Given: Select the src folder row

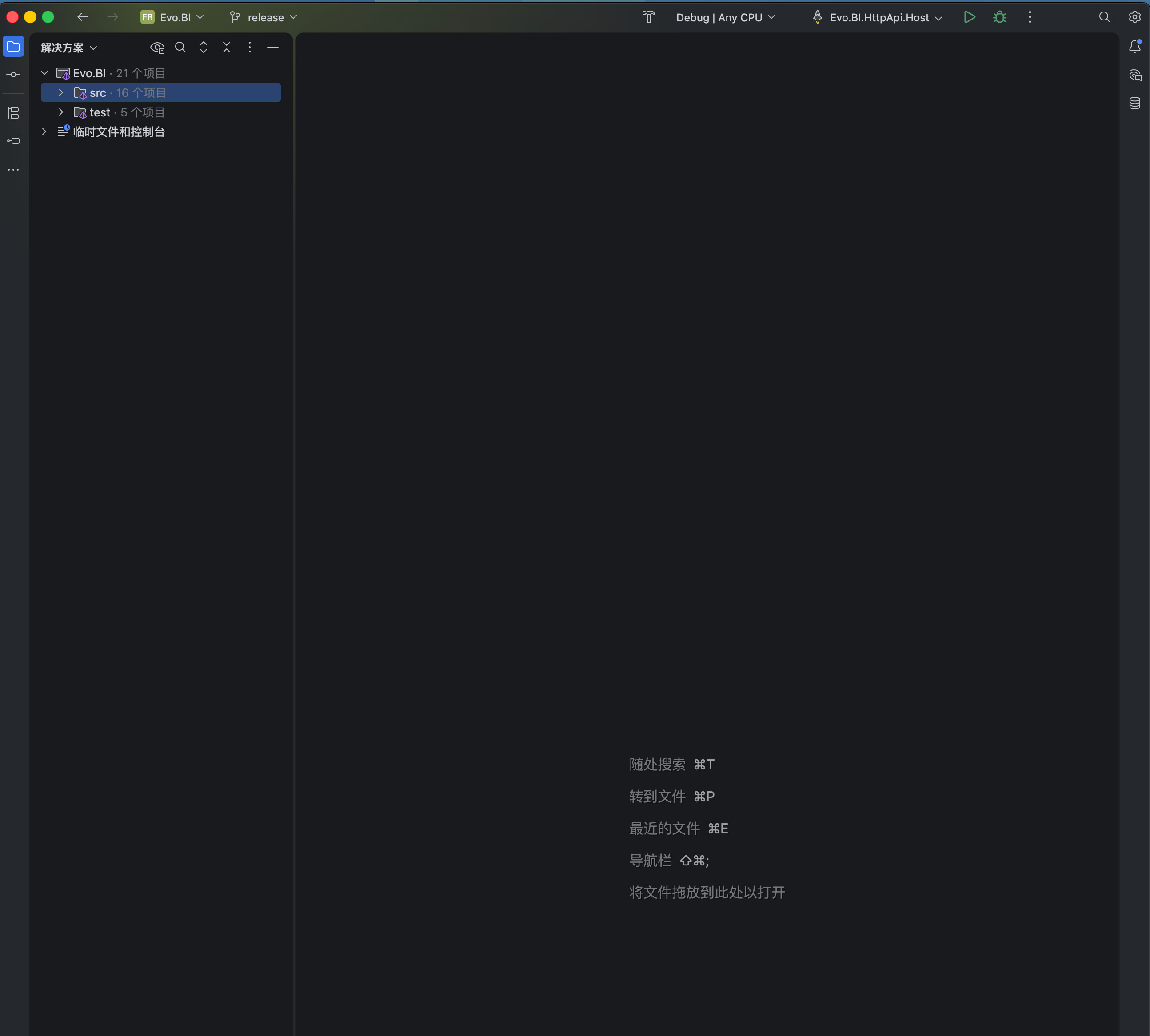Looking at the screenshot, I should (160, 92).
